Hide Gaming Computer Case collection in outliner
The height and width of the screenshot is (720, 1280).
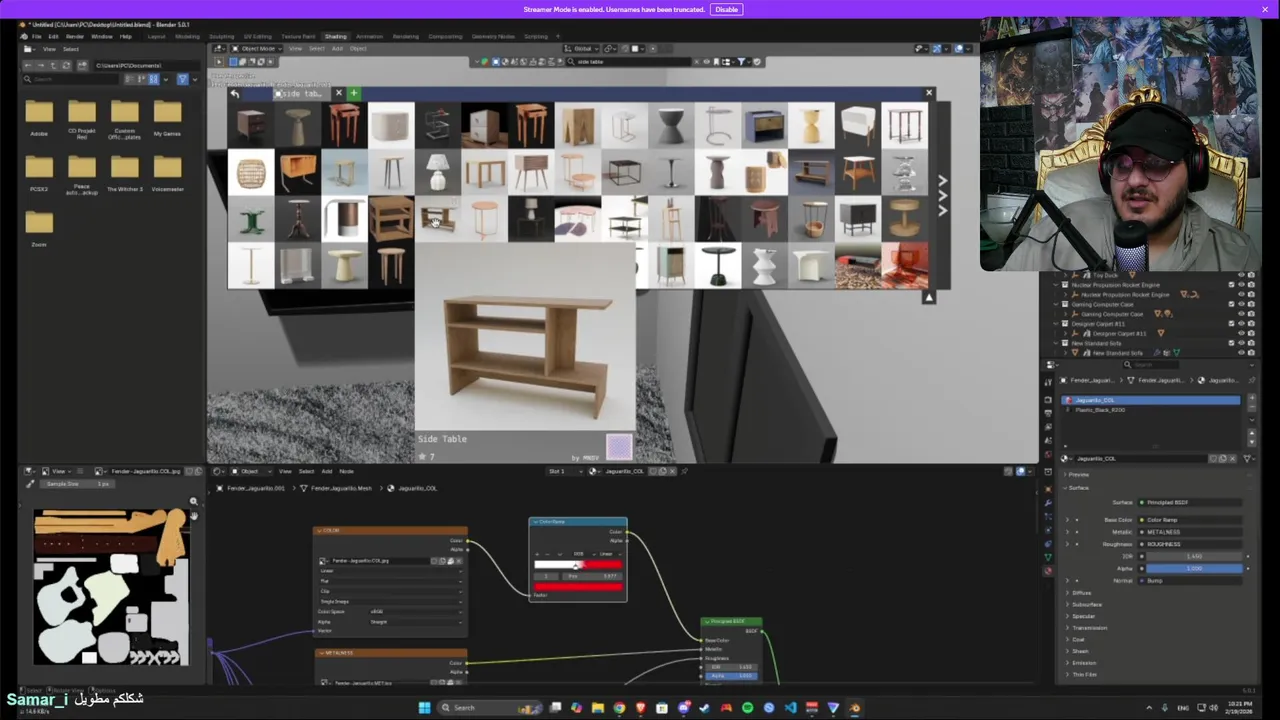point(1241,304)
